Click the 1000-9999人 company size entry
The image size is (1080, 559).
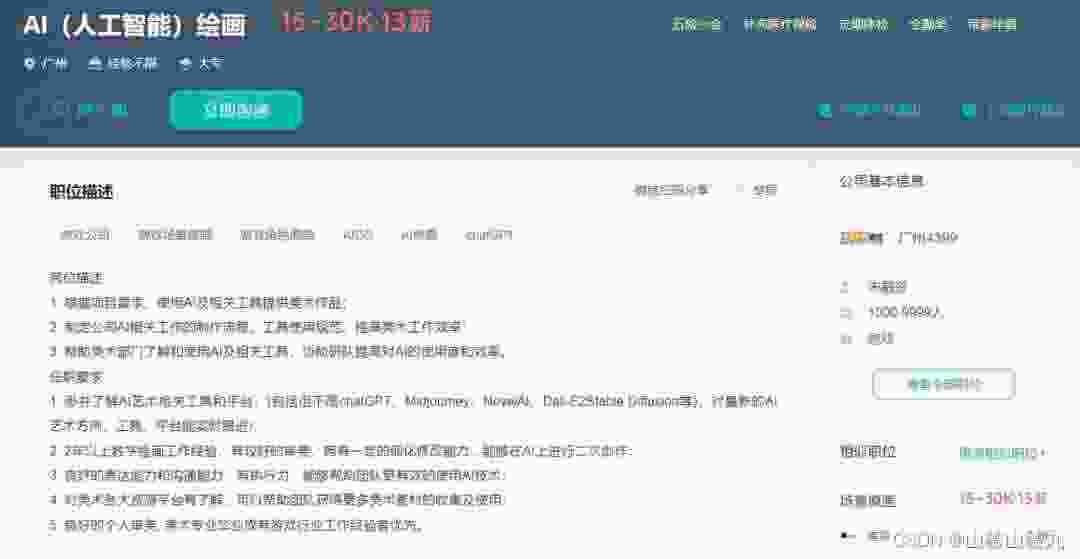905,313
